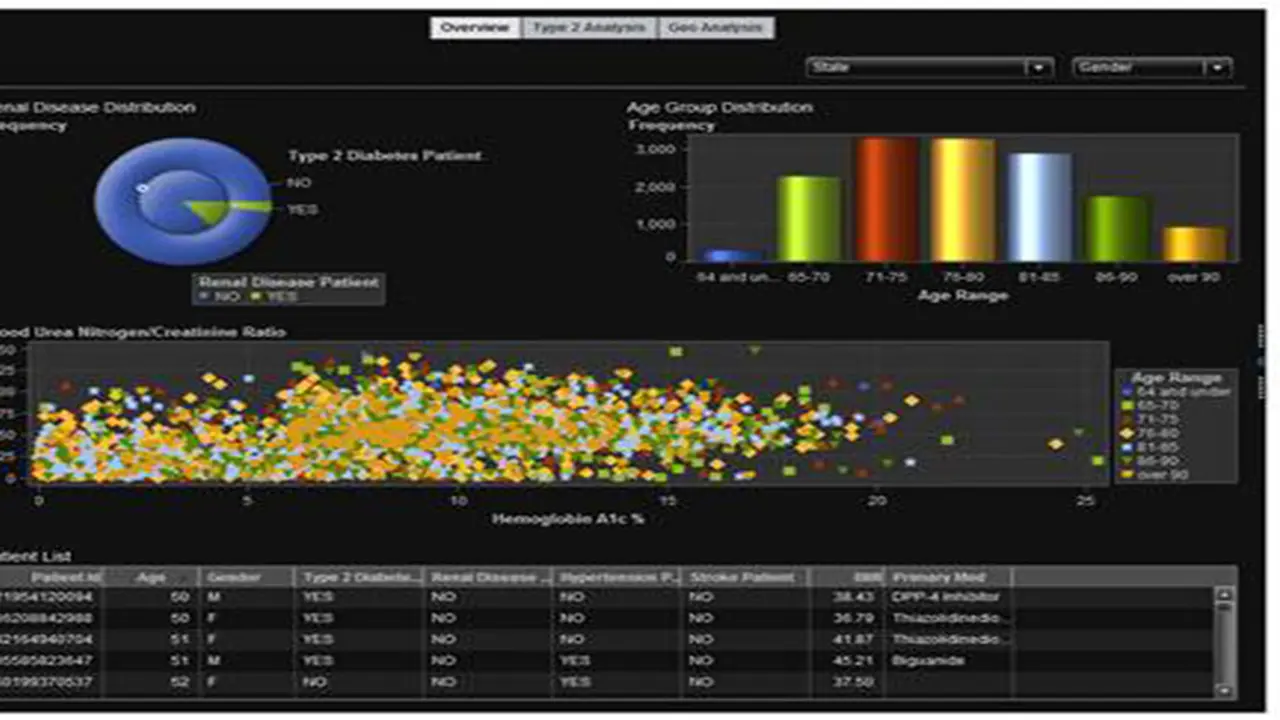Click the Age Range axis label under bar chart

962,295
